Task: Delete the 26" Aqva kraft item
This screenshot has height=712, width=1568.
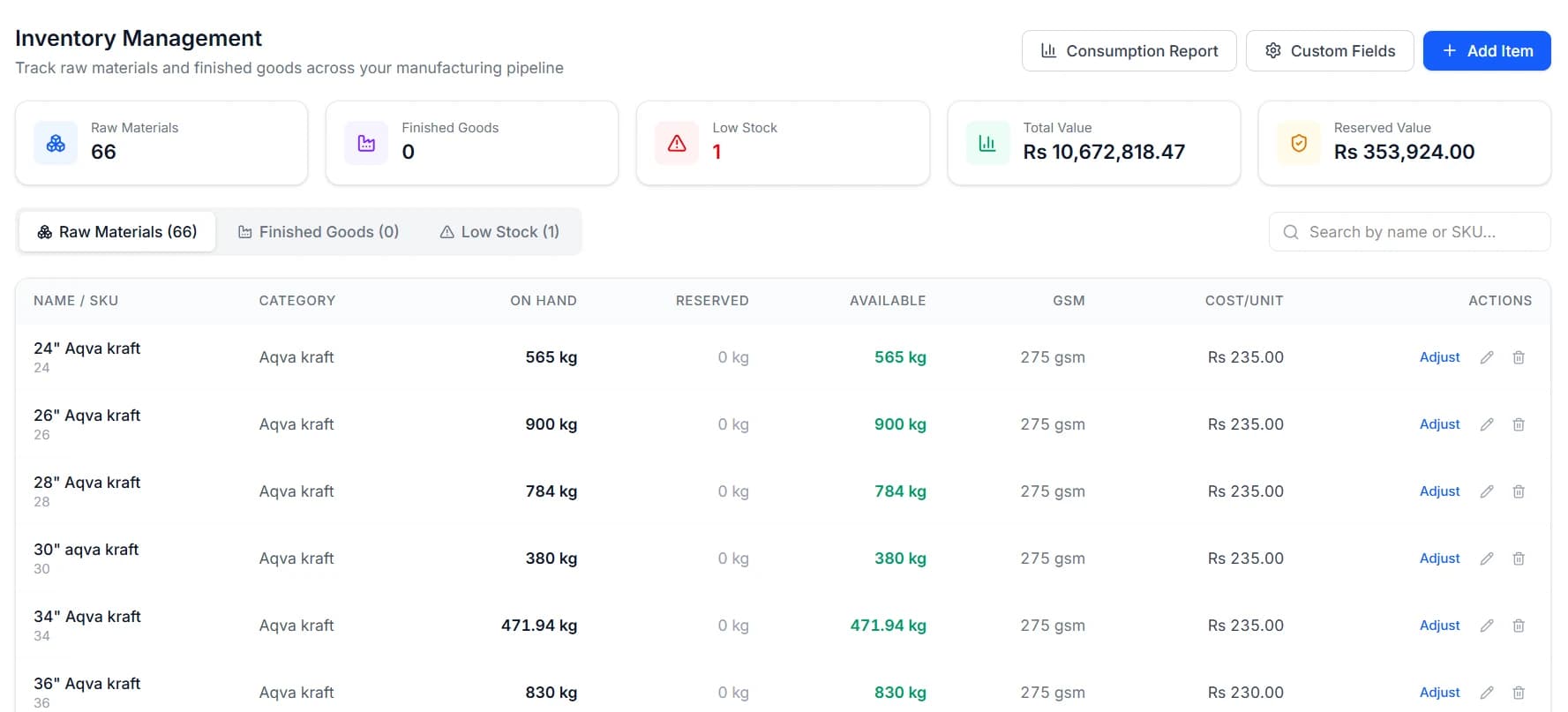Action: tap(1519, 424)
